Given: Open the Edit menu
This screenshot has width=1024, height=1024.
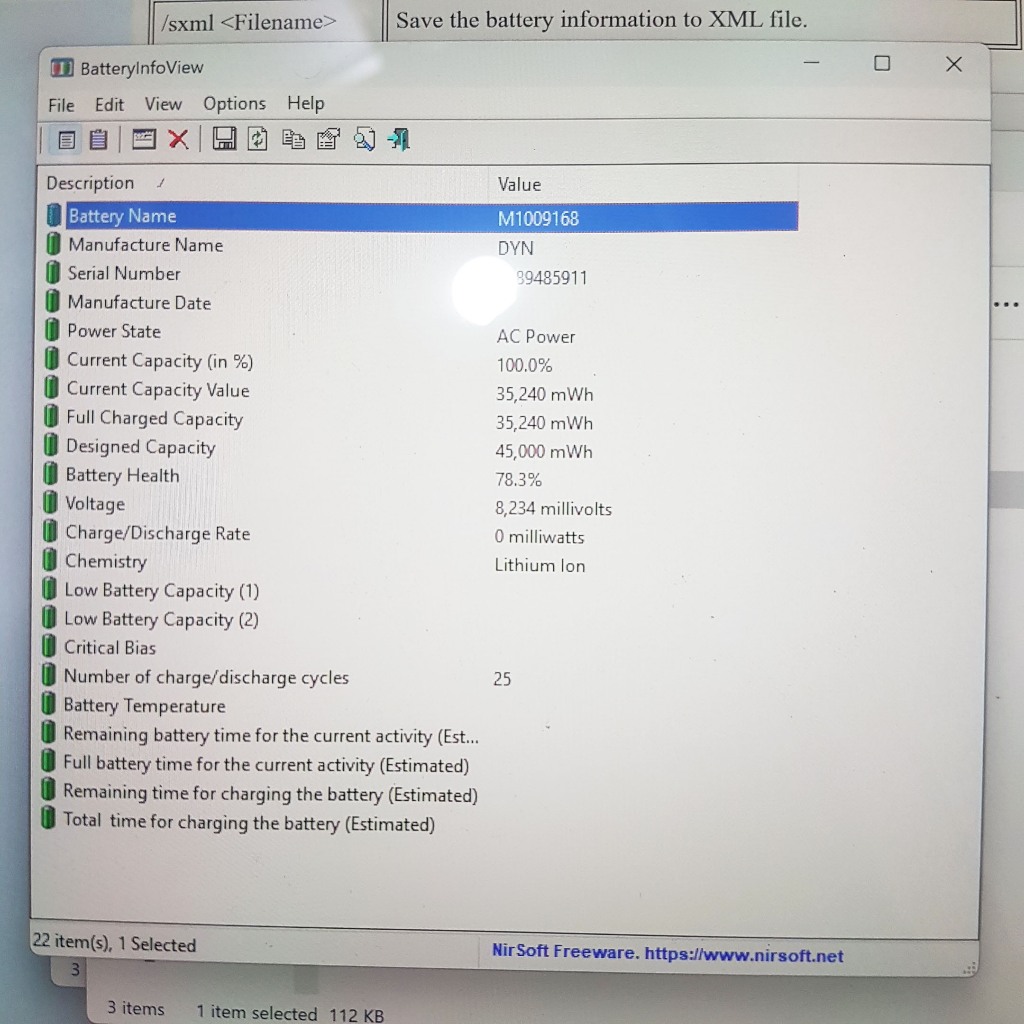Looking at the screenshot, I should [109, 104].
